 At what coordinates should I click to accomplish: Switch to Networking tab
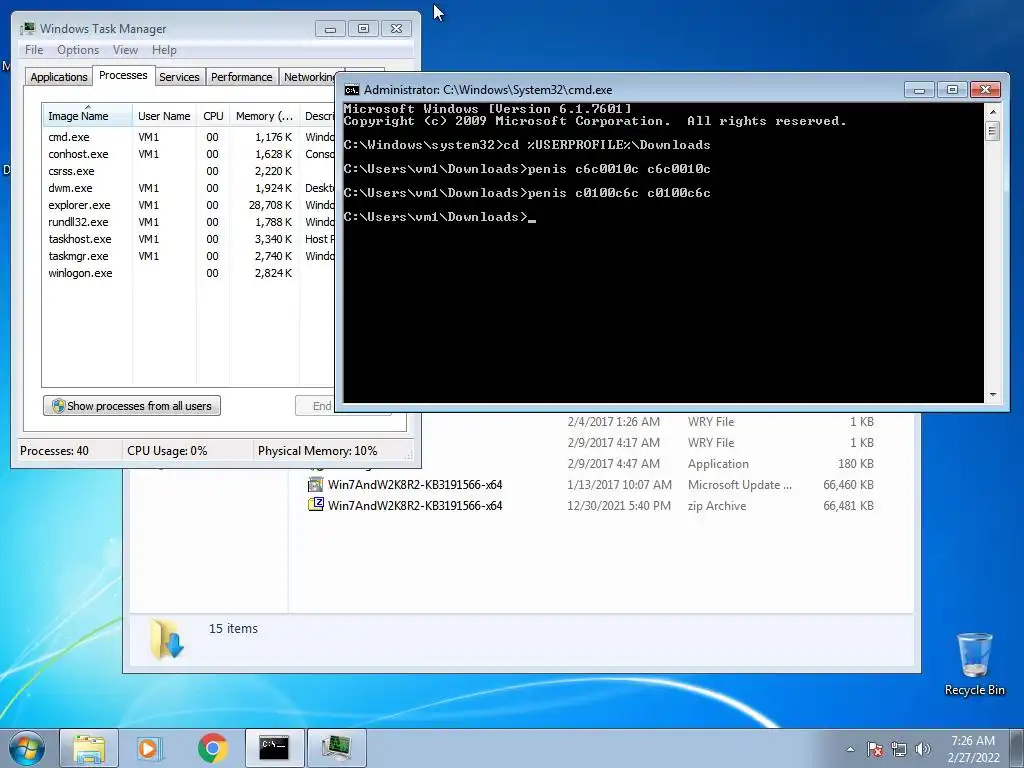click(x=308, y=77)
